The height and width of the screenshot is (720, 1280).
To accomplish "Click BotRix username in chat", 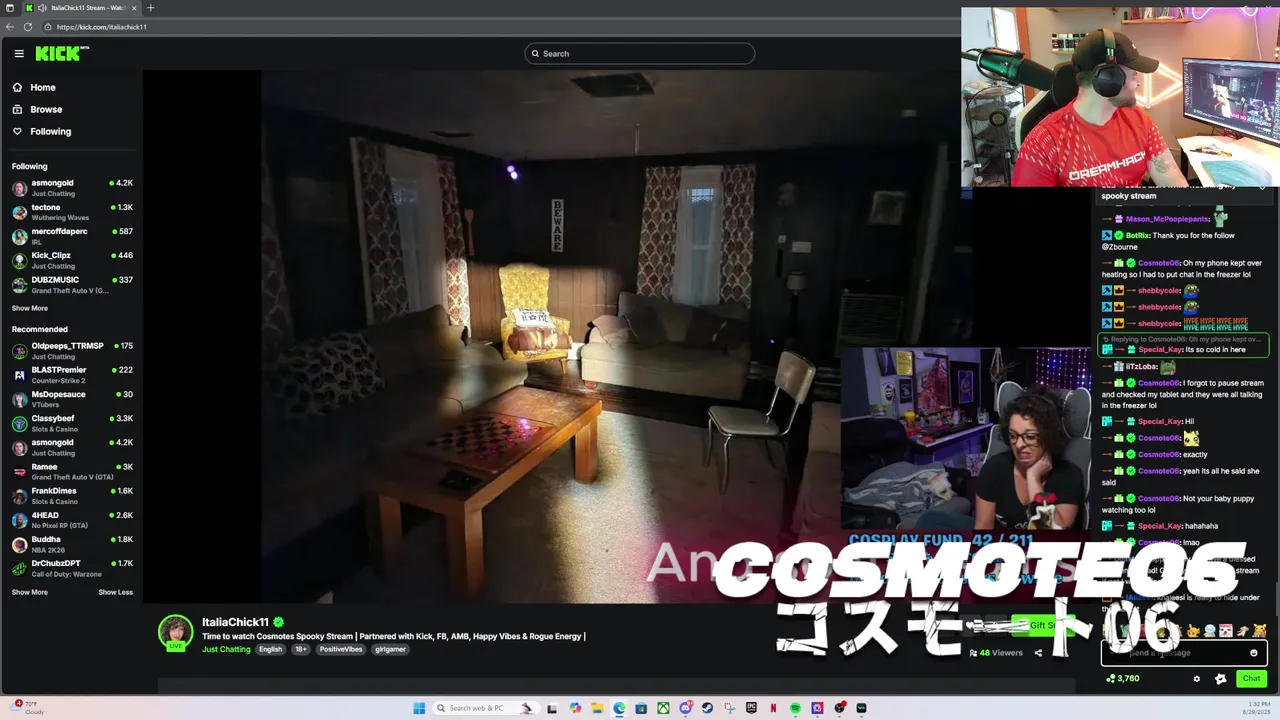I will click(1138, 236).
